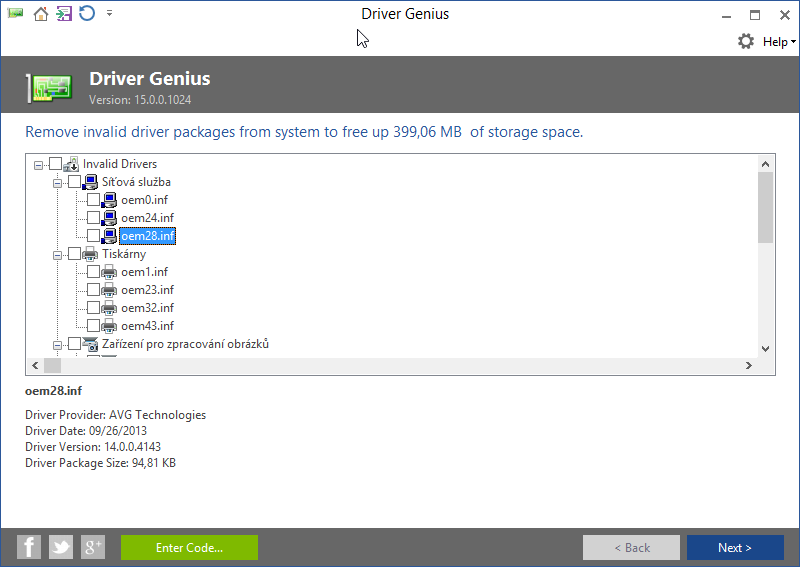800x567 pixels.
Task: Click the purple import arrow toolbar icon
Action: [x=64, y=14]
